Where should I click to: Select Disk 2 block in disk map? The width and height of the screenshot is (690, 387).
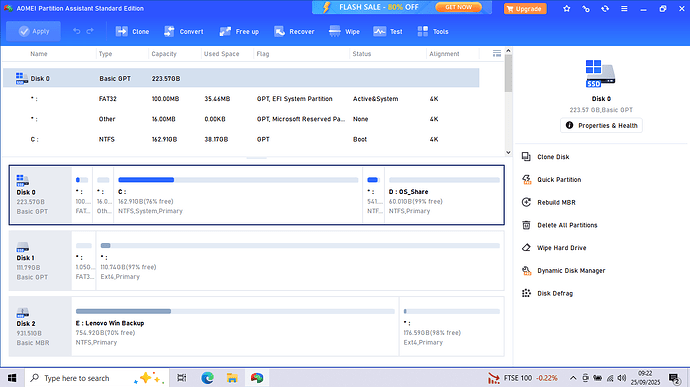pyautogui.click(x=40, y=326)
